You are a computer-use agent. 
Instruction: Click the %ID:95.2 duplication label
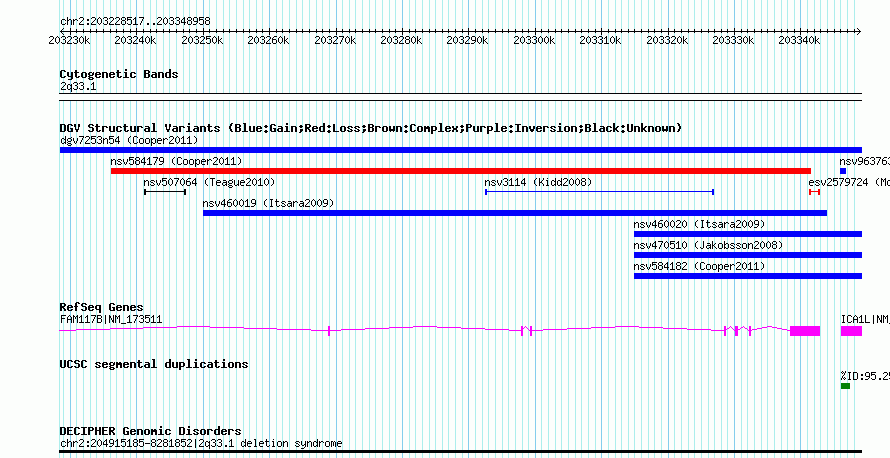click(865, 376)
